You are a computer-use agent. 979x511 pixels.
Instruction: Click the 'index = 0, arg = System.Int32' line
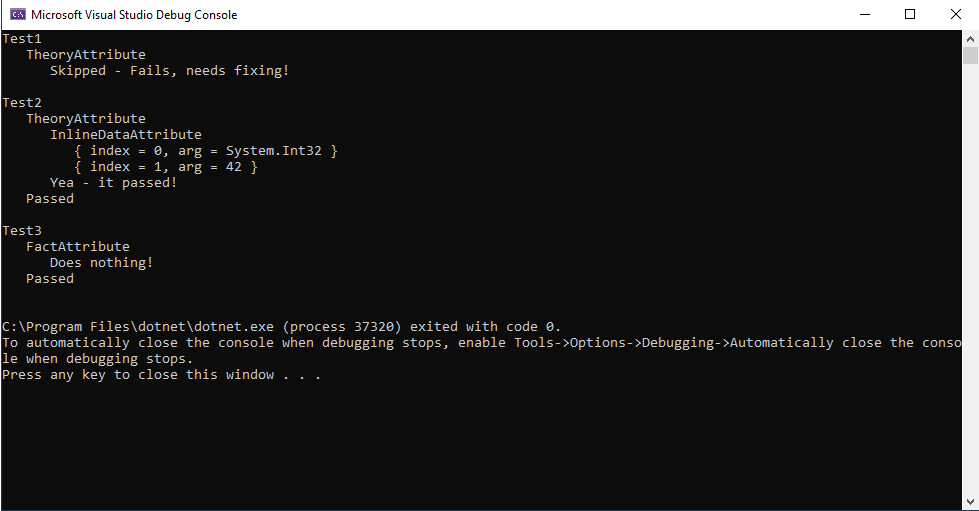click(x=206, y=151)
